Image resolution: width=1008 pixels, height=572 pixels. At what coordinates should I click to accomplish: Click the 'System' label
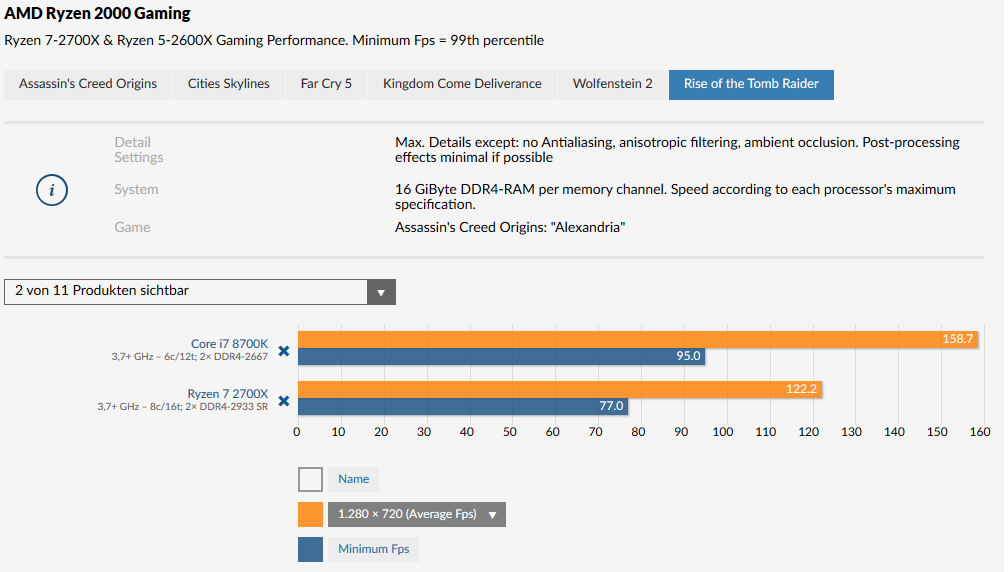[136, 190]
